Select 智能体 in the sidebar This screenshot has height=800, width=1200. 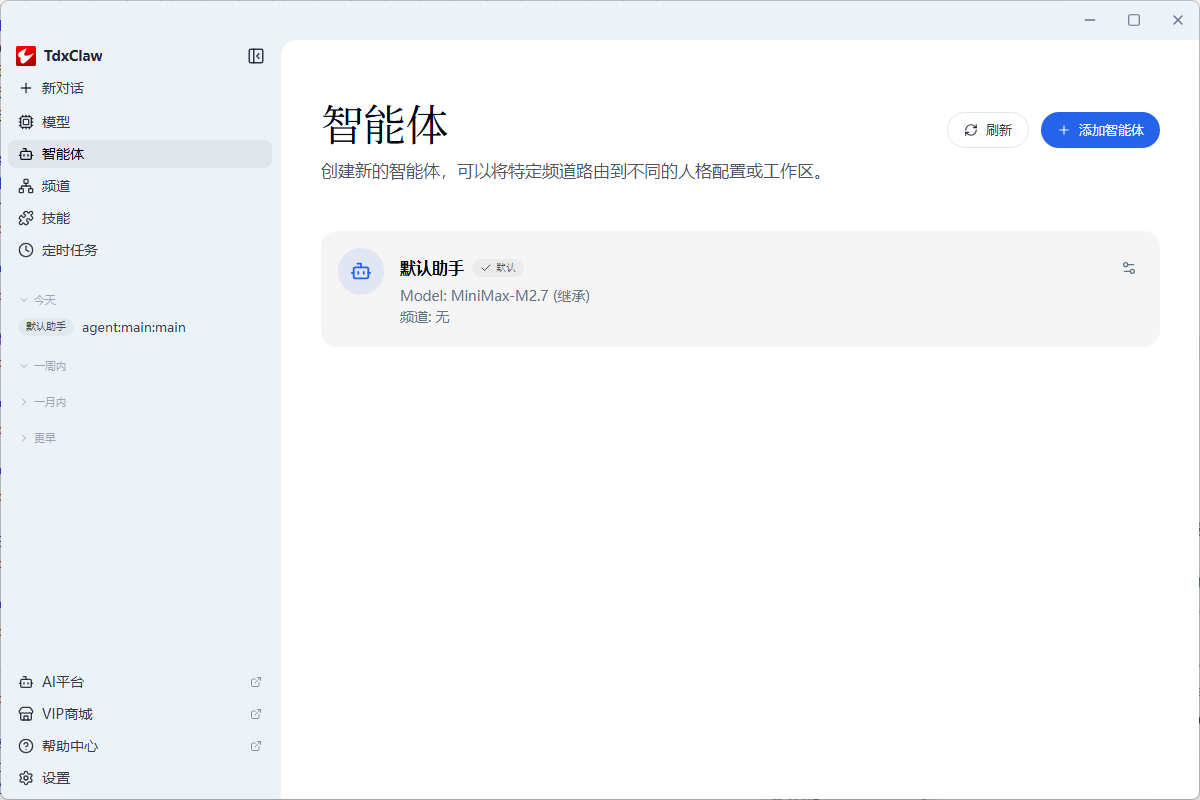coord(140,154)
